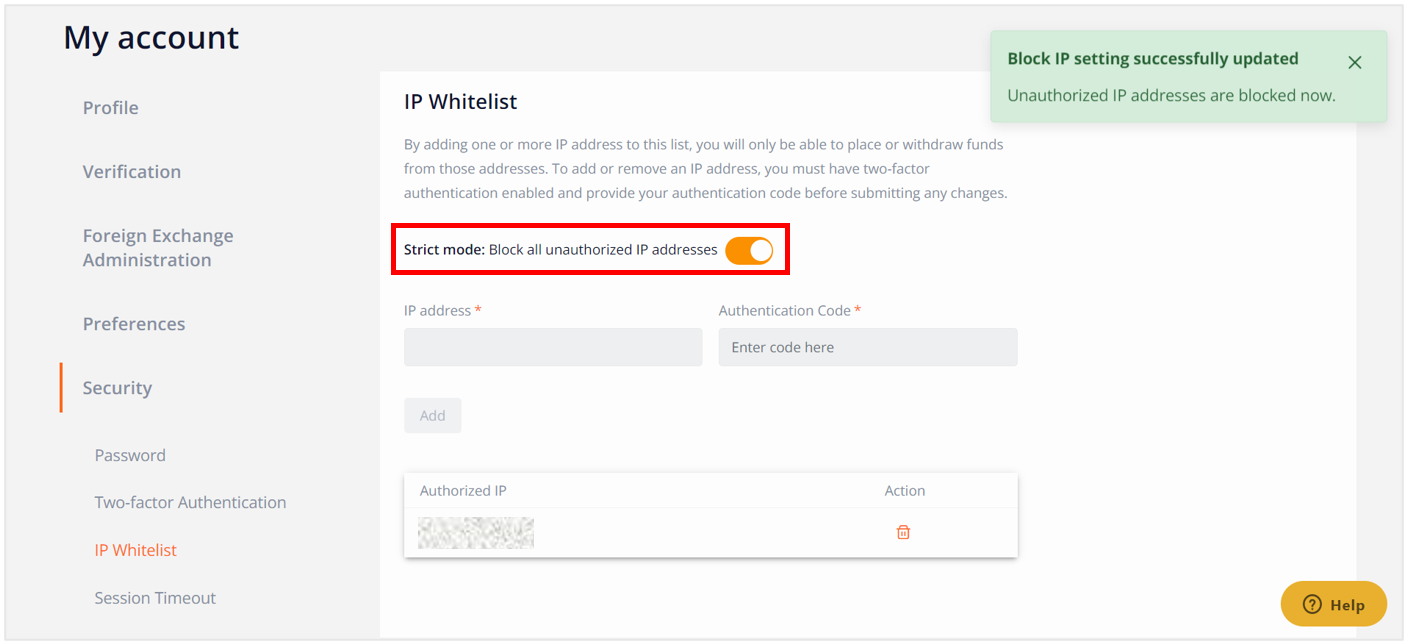Go to Two-factor Authentication settings
Screen dimensions: 1408x644
(x=190, y=502)
